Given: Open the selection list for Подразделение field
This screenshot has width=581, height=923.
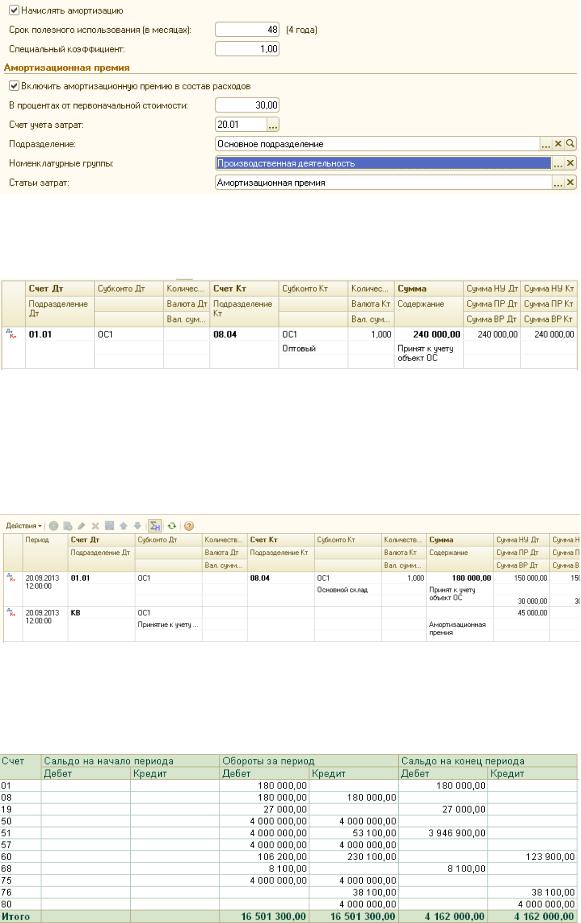Looking at the screenshot, I should [x=546, y=144].
